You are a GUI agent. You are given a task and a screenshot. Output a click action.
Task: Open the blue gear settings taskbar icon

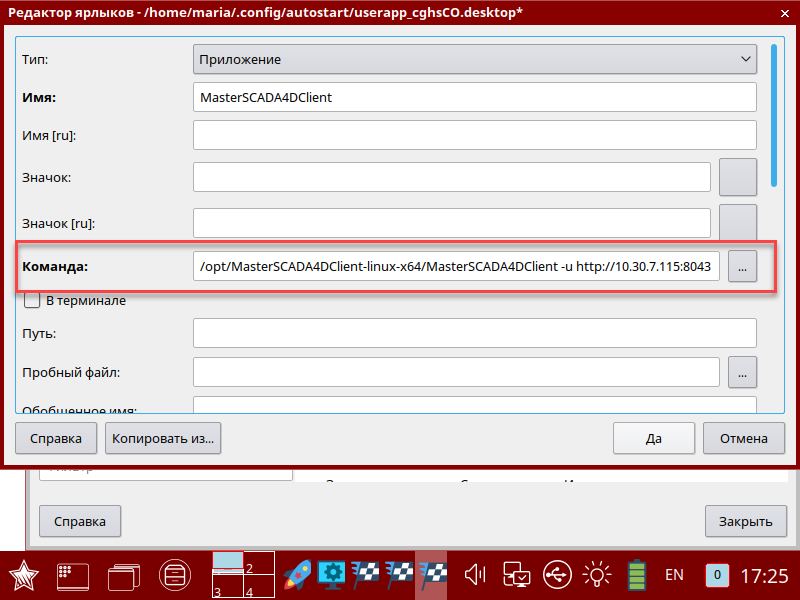(332, 574)
